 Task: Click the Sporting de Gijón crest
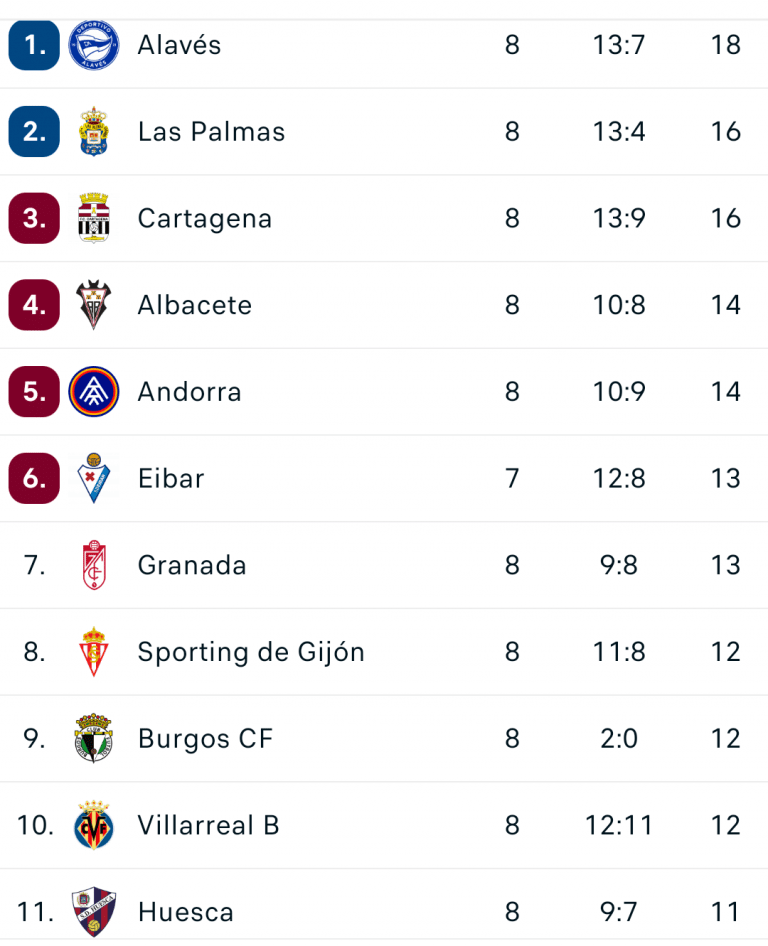(x=94, y=652)
